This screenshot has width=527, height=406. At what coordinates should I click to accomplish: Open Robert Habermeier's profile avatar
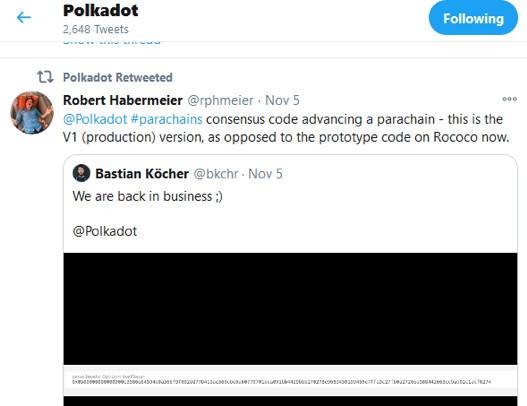tap(32, 113)
